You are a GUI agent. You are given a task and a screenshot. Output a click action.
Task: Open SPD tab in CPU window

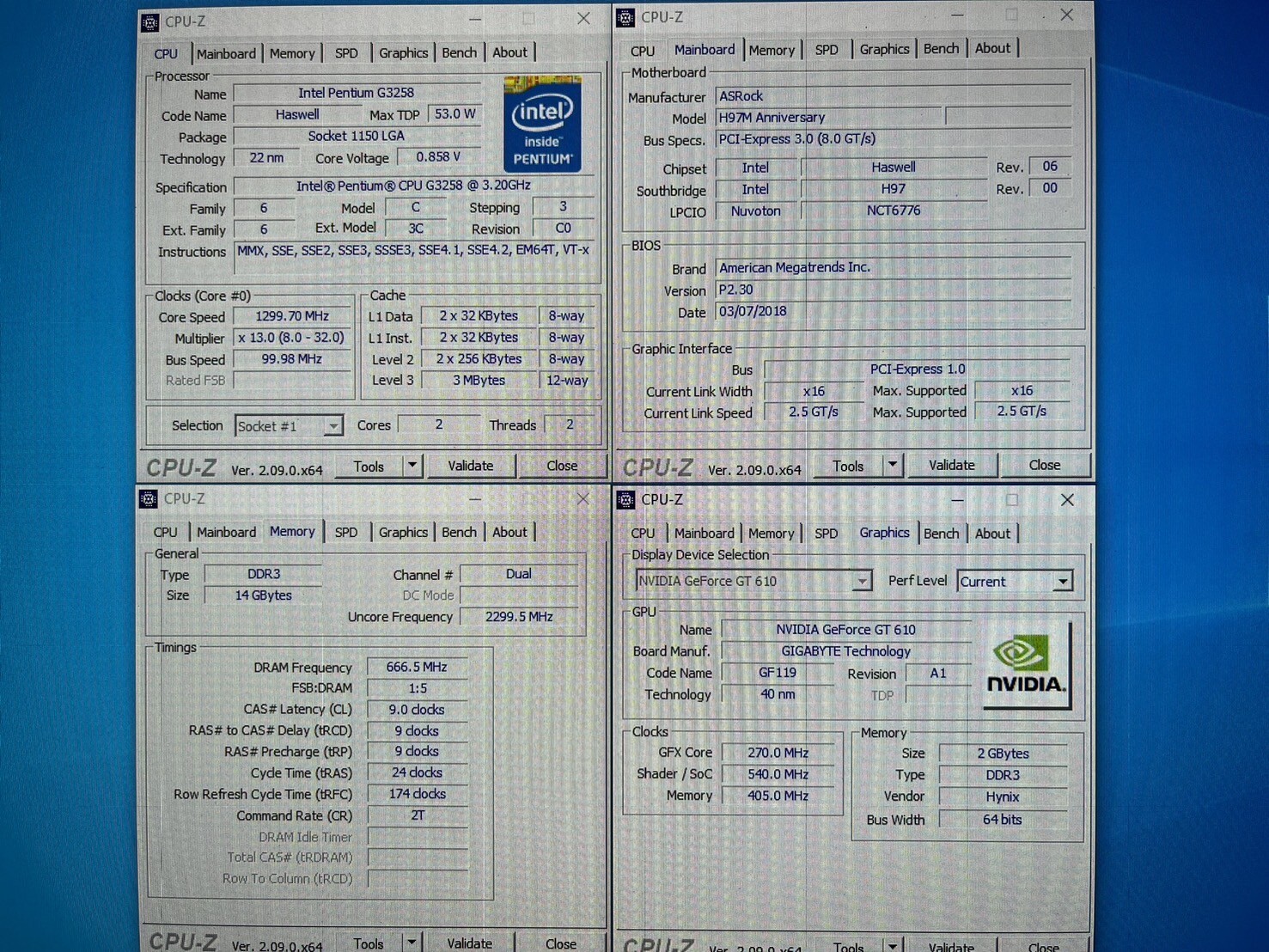coord(346,53)
